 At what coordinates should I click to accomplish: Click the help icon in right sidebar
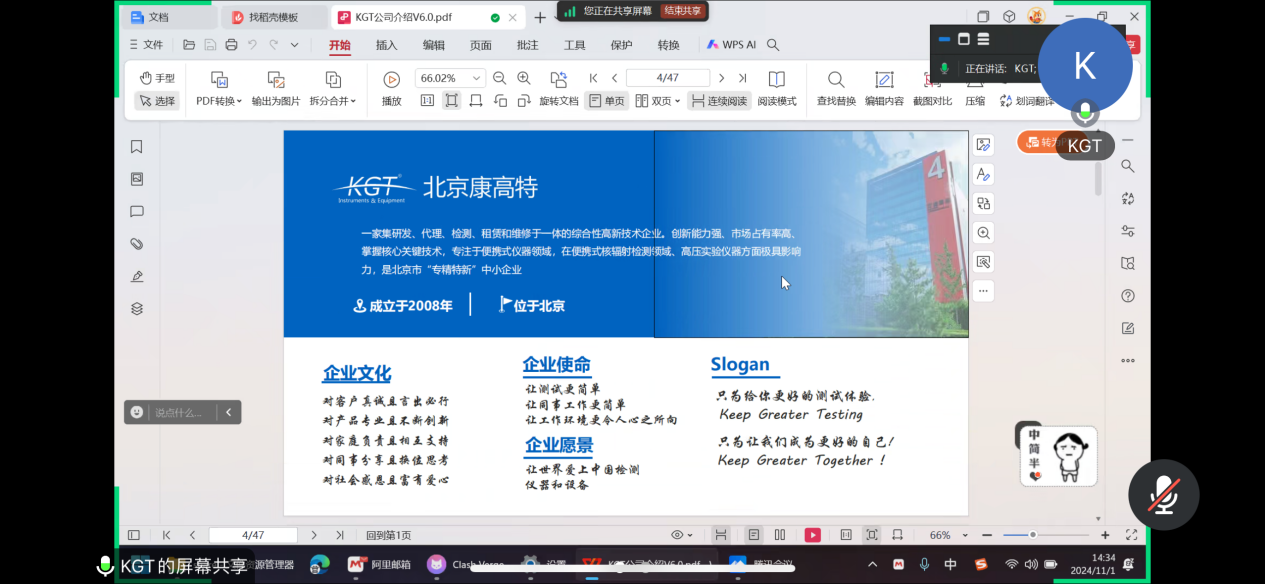click(1128, 296)
